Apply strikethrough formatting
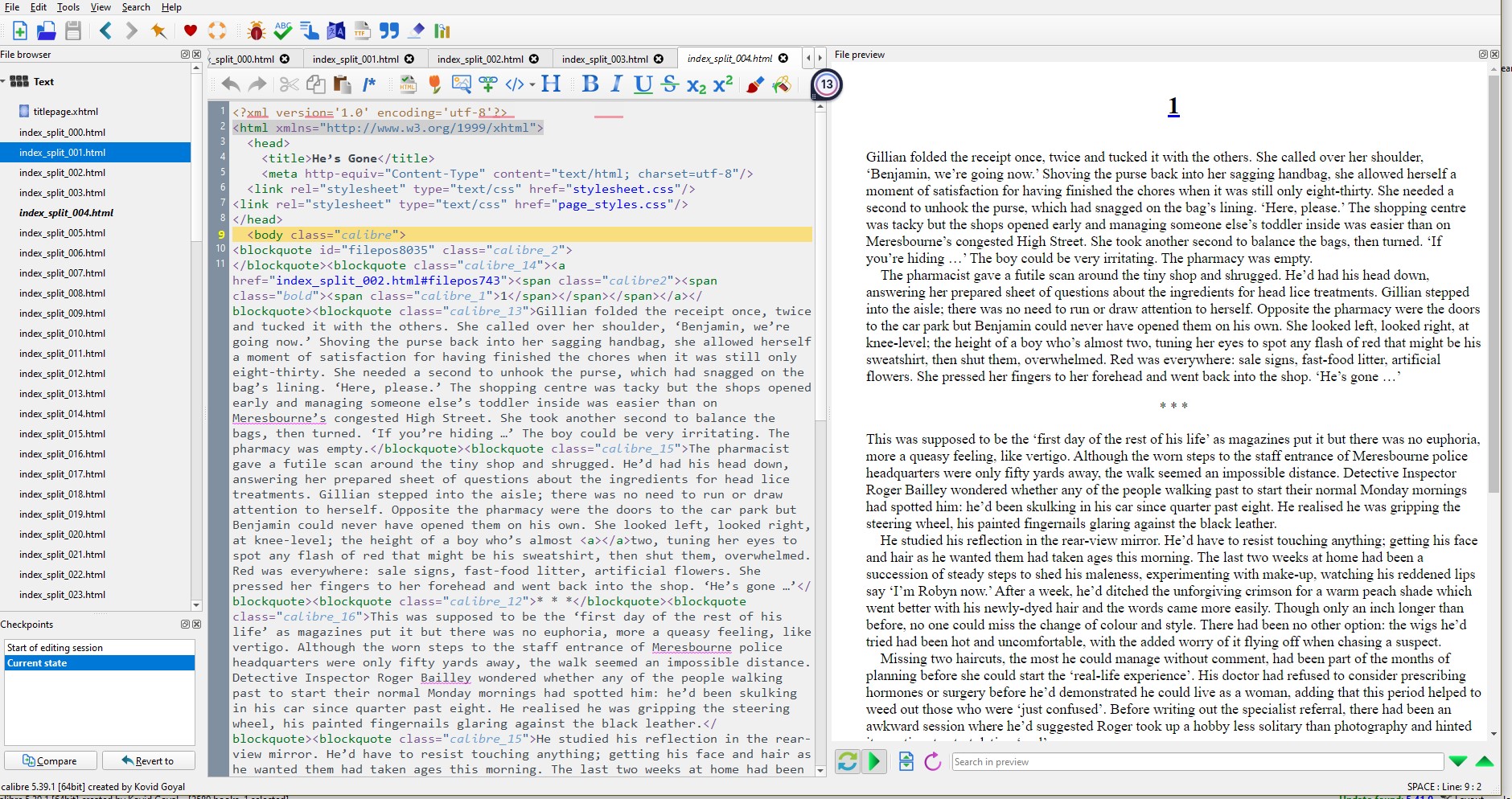 click(x=669, y=84)
